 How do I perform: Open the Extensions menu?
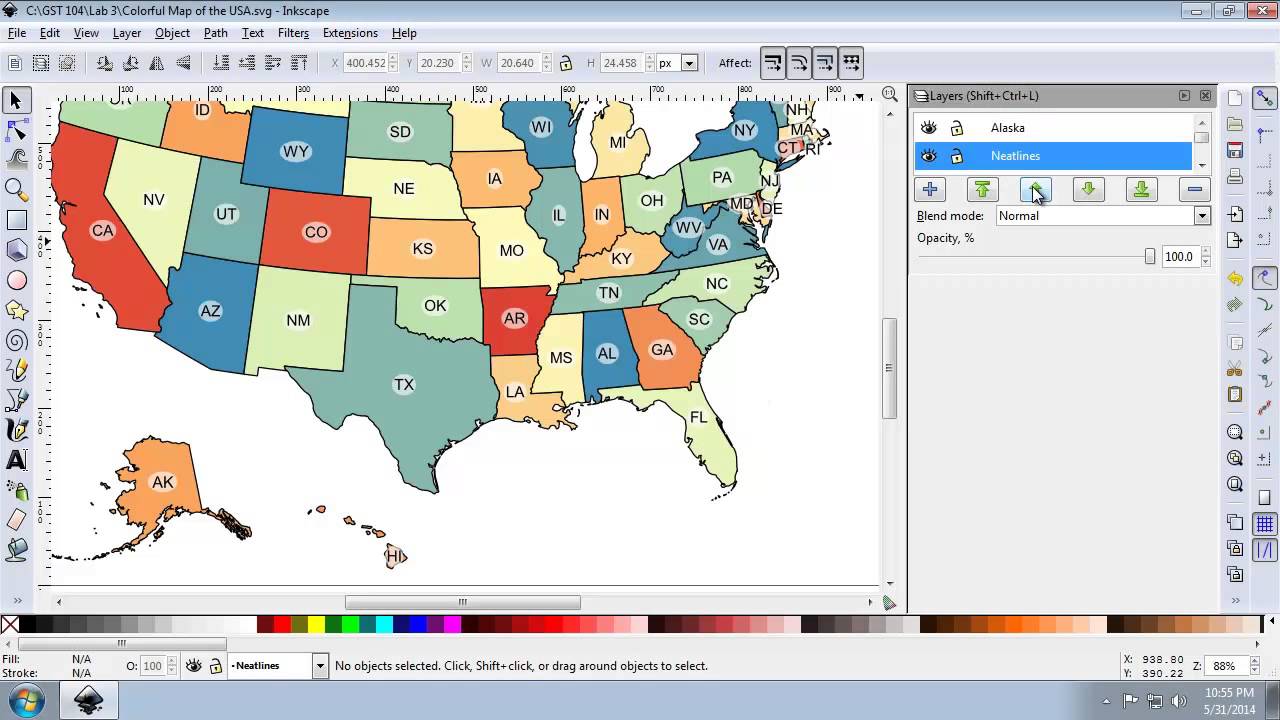point(350,33)
